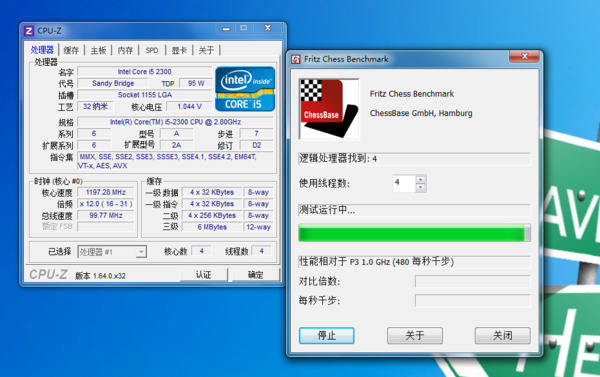This screenshot has height=377, width=600.
Task: Click the 12-way L3 associativity value
Action: (x=258, y=227)
